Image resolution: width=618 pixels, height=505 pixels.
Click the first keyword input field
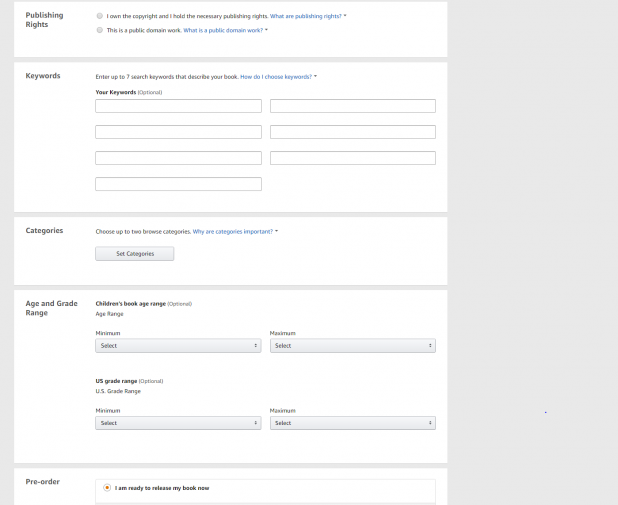click(x=179, y=106)
